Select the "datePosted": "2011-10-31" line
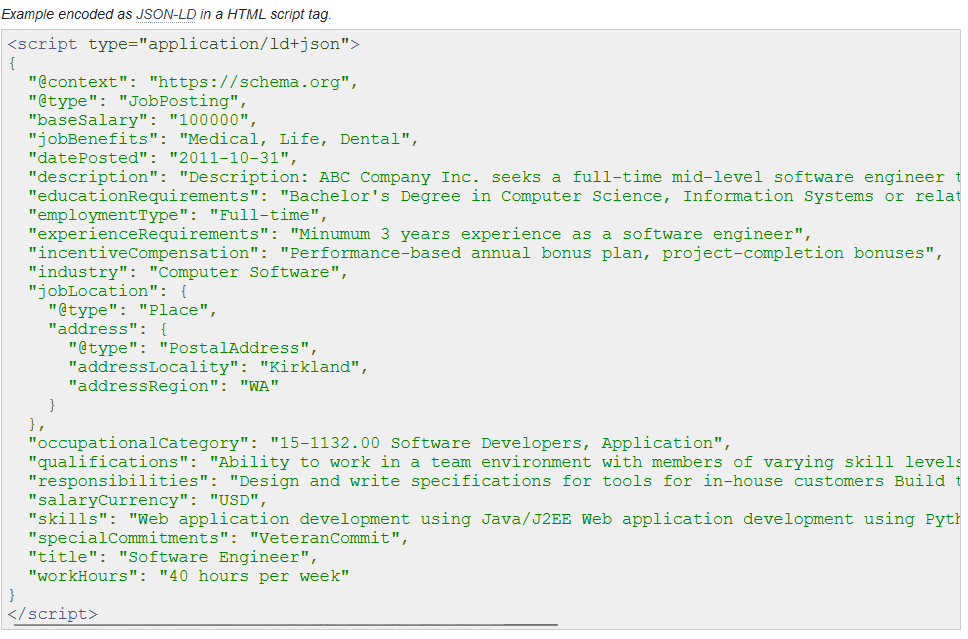Image resolution: width=968 pixels, height=639 pixels. point(162,159)
